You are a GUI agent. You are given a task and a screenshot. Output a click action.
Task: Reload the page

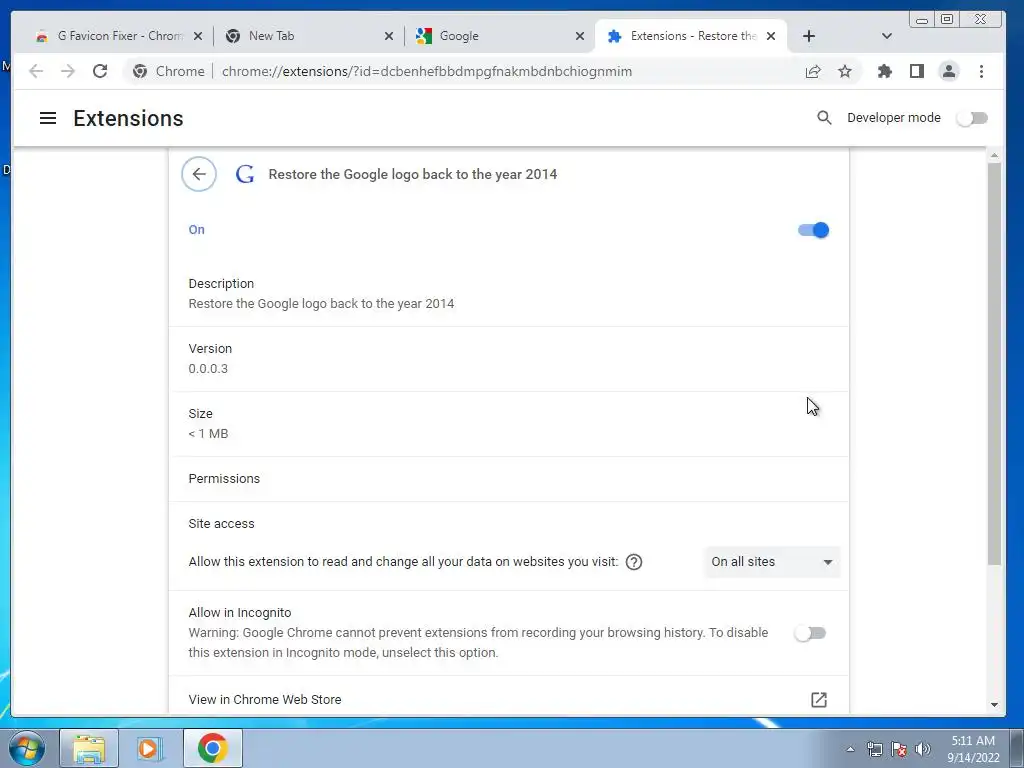click(x=100, y=71)
